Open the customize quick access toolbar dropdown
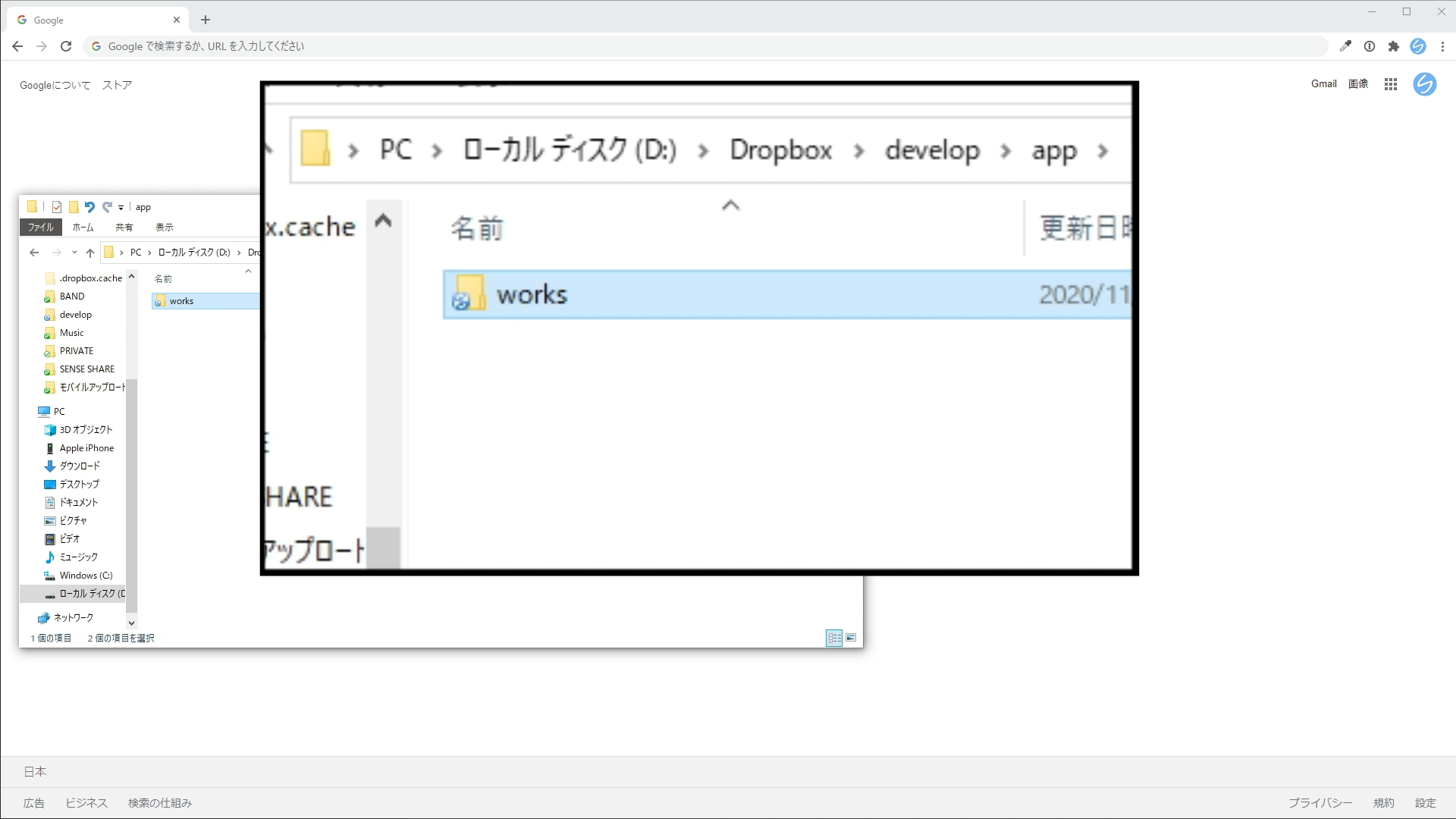The image size is (1456, 819). pos(121,207)
